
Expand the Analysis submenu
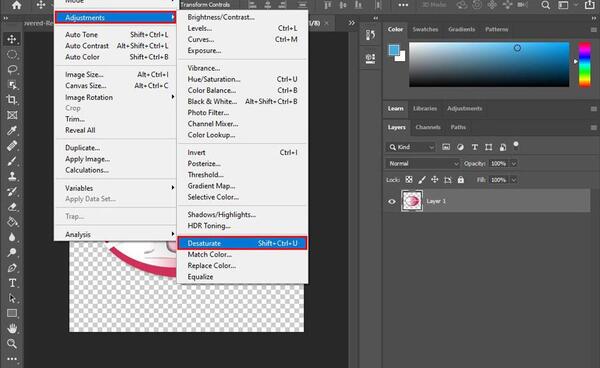(115, 234)
